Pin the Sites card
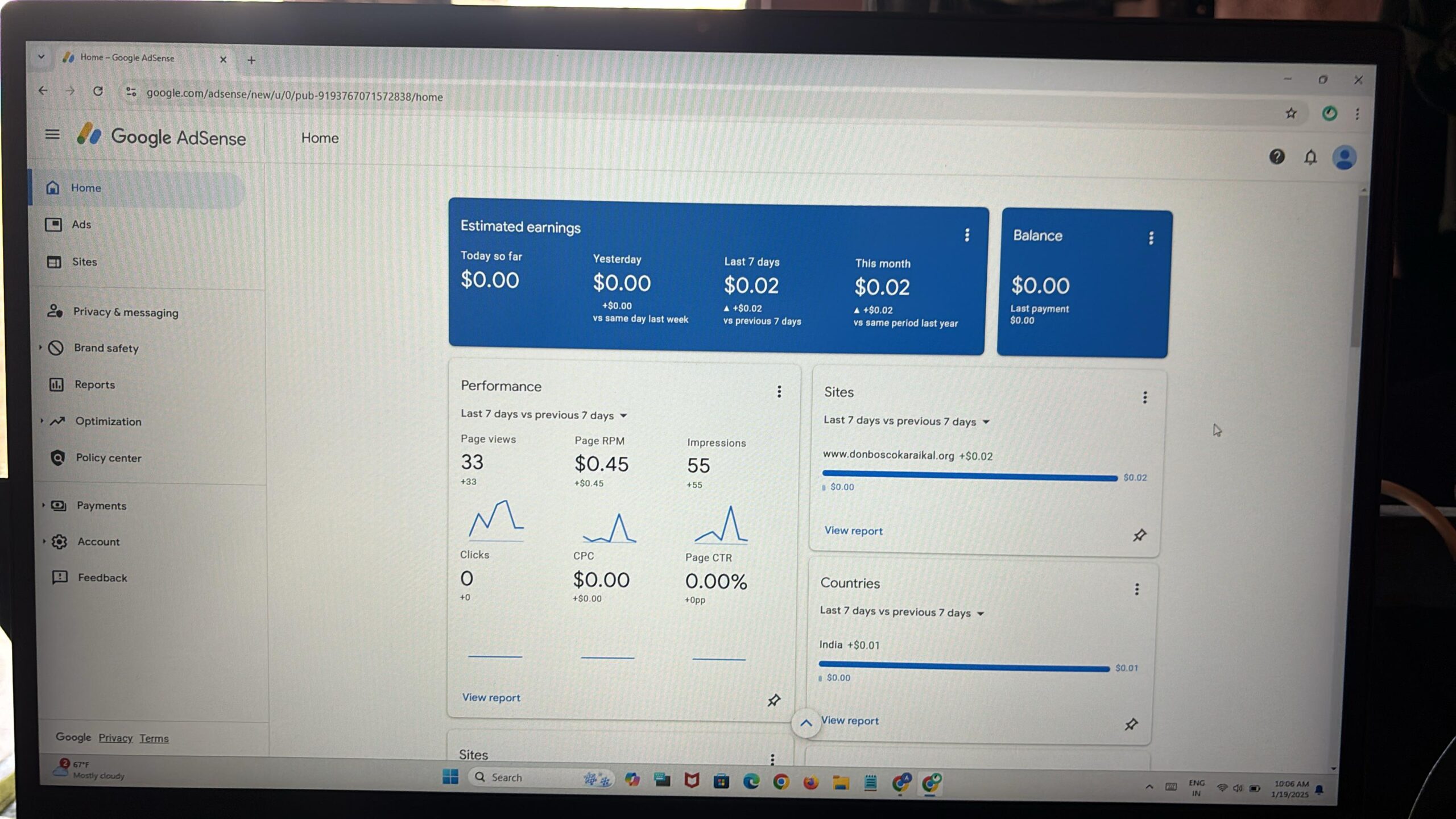The image size is (1456, 819). pos(1139,535)
